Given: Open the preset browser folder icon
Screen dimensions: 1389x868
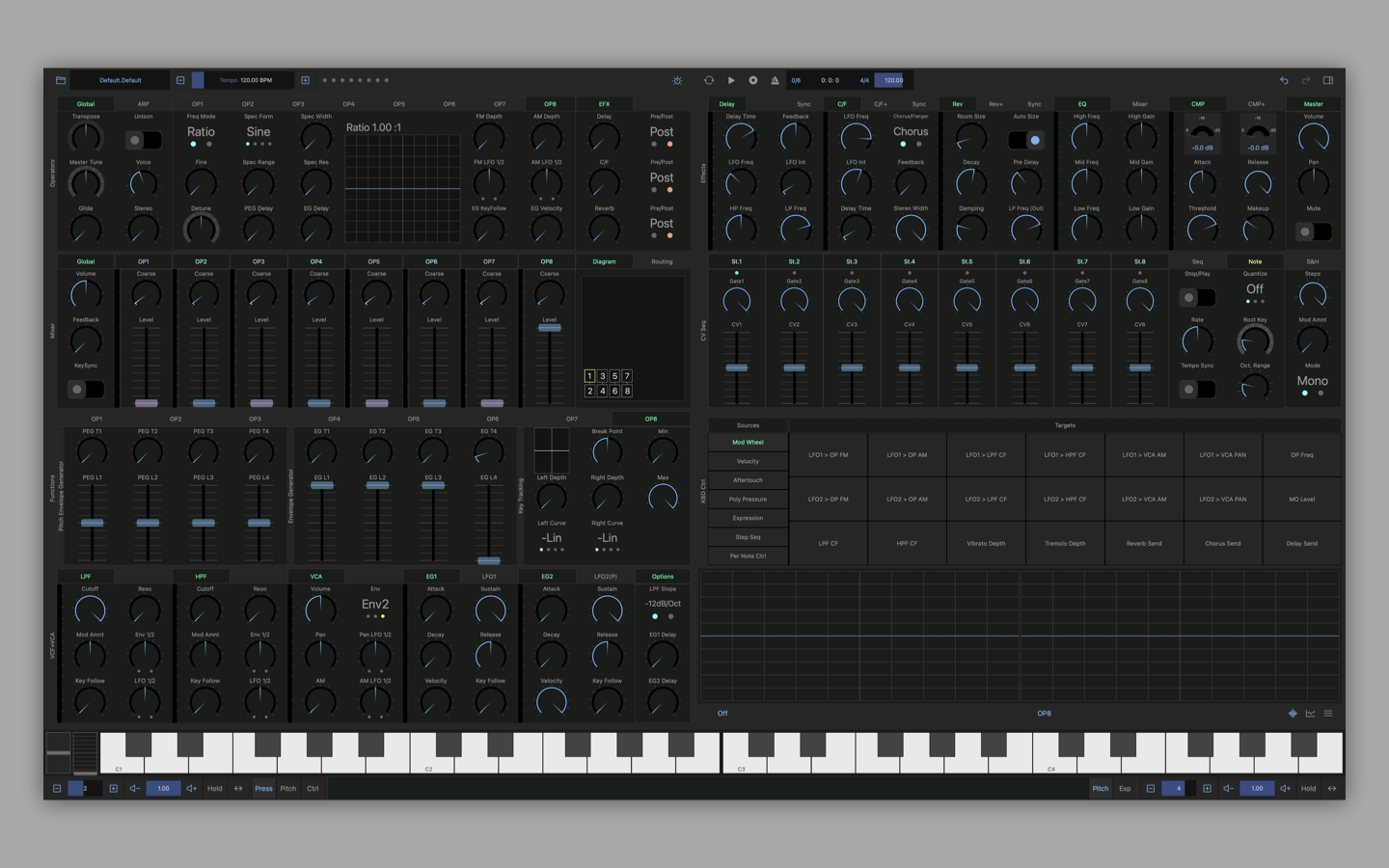Looking at the screenshot, I should coord(60,80).
